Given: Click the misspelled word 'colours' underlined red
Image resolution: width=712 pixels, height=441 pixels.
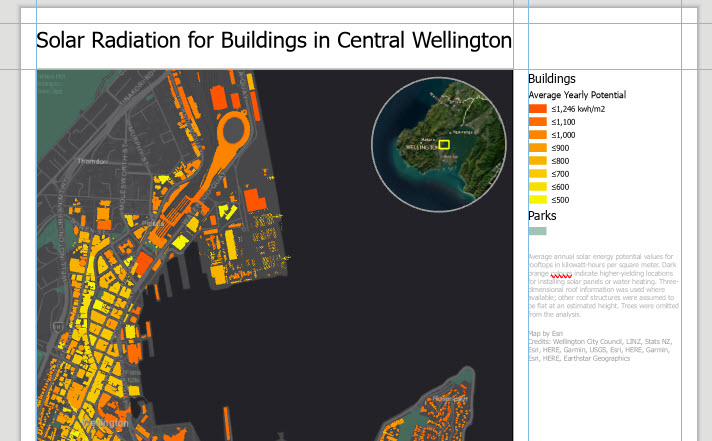Looking at the screenshot, I should coord(561,273).
